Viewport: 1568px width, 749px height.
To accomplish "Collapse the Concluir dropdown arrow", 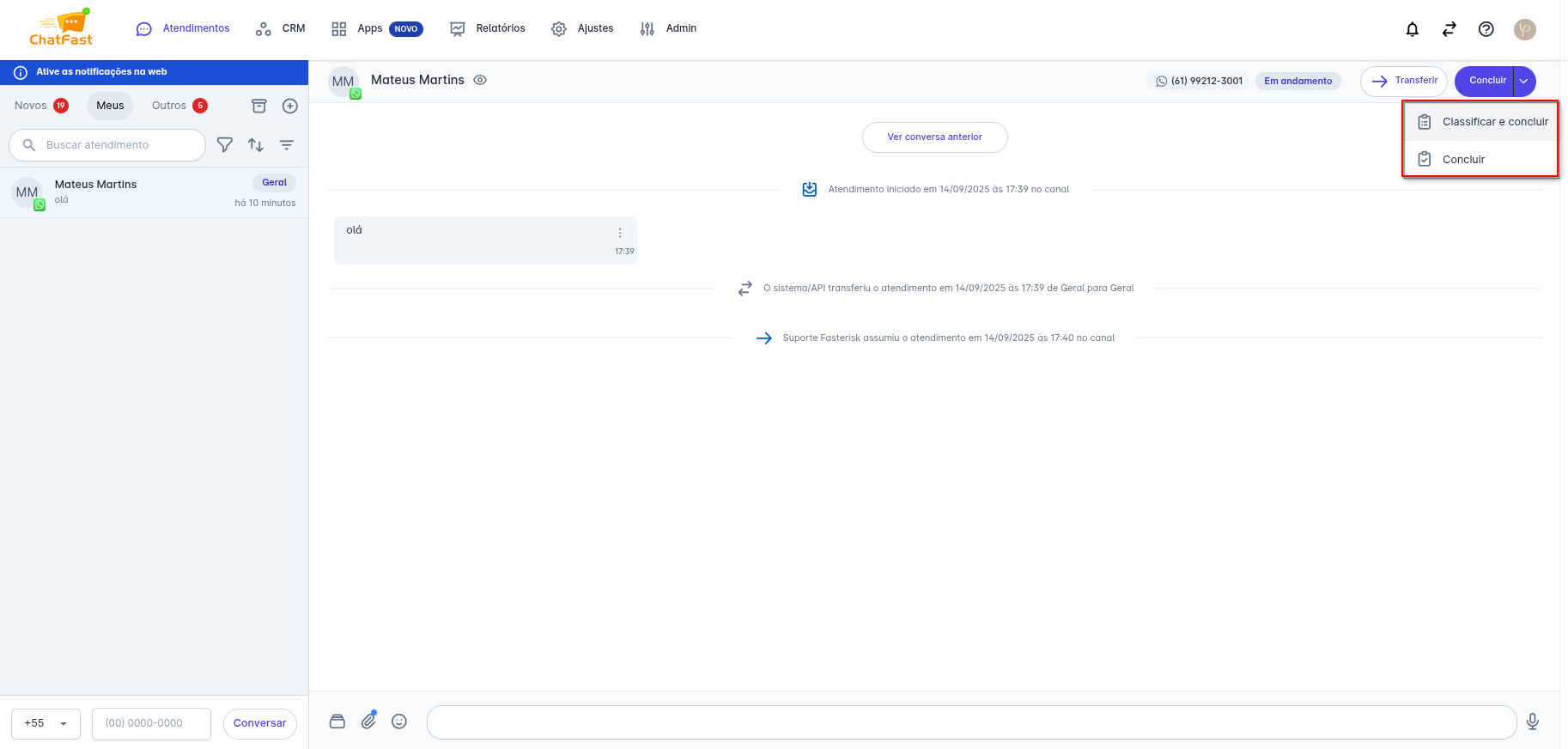I will [1523, 81].
